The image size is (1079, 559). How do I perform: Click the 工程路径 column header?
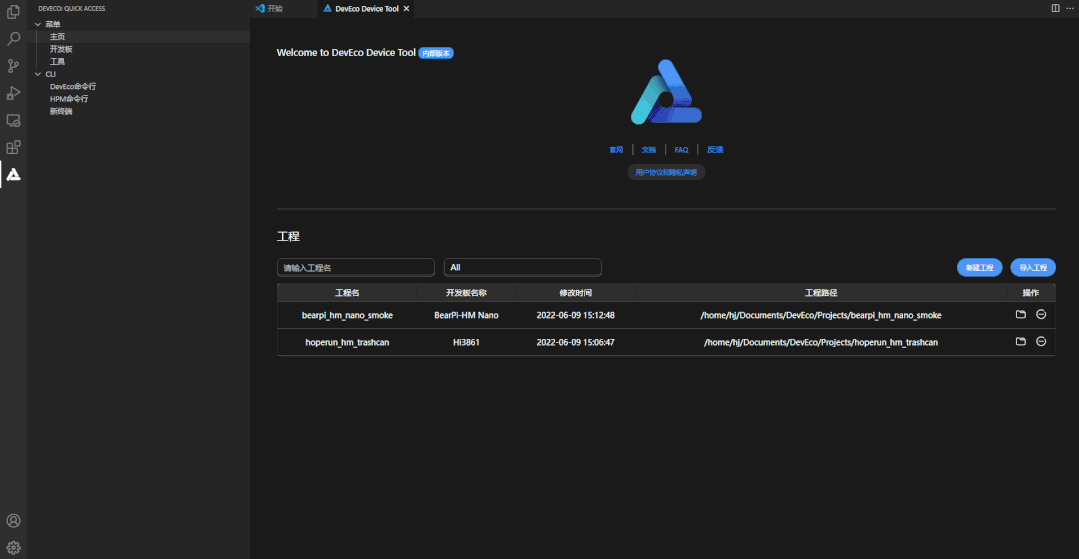[821, 293]
